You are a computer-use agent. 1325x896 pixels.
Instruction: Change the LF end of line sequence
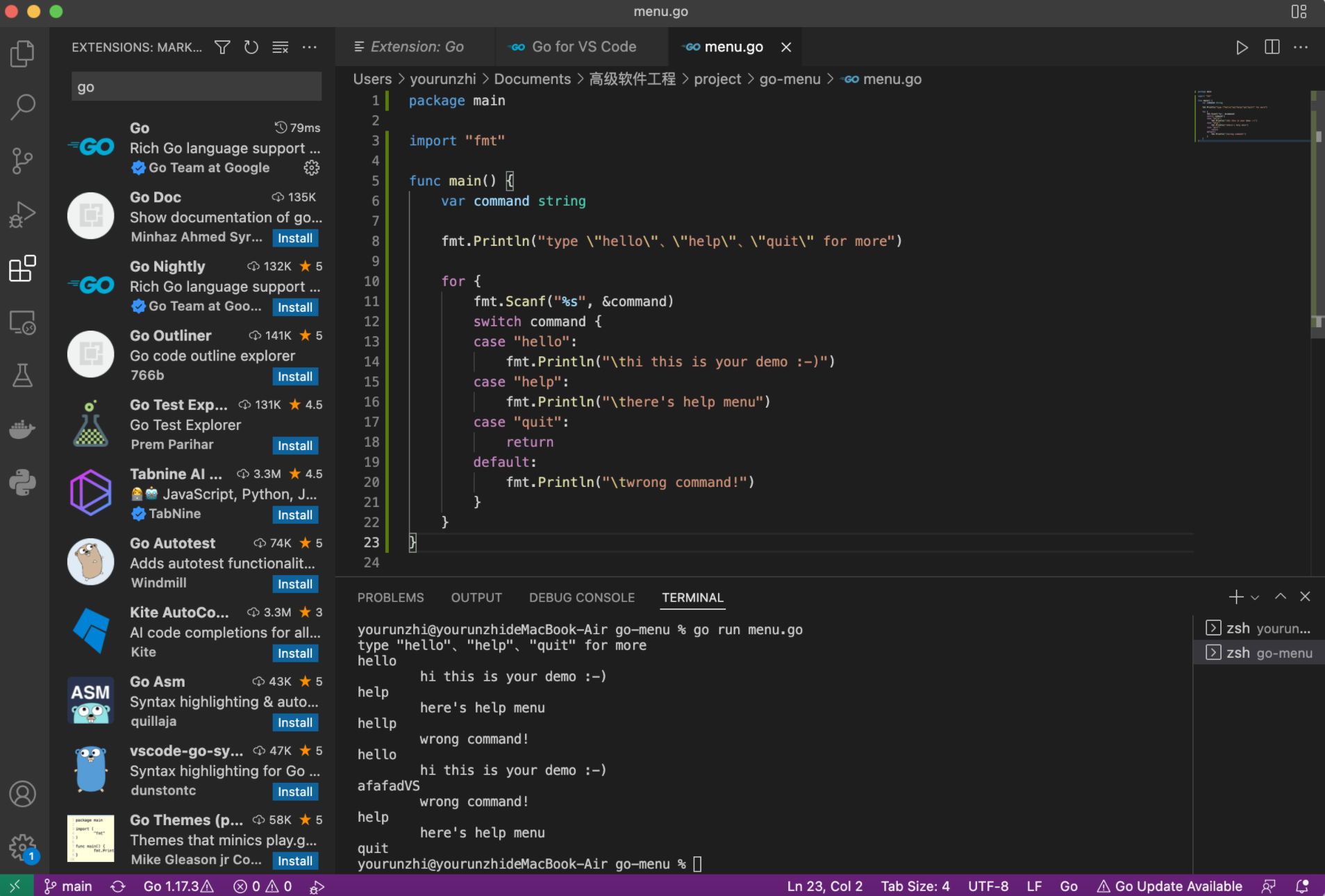[1034, 886]
